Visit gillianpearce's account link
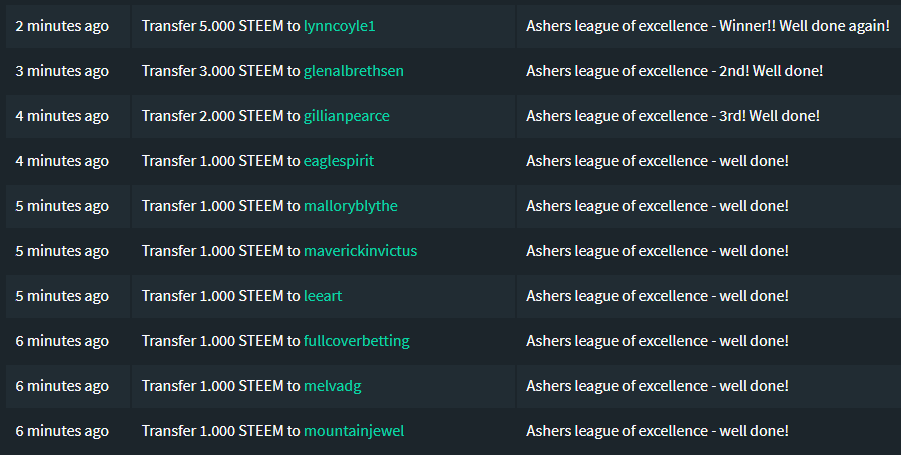Image resolution: width=901 pixels, height=455 pixels. point(346,116)
